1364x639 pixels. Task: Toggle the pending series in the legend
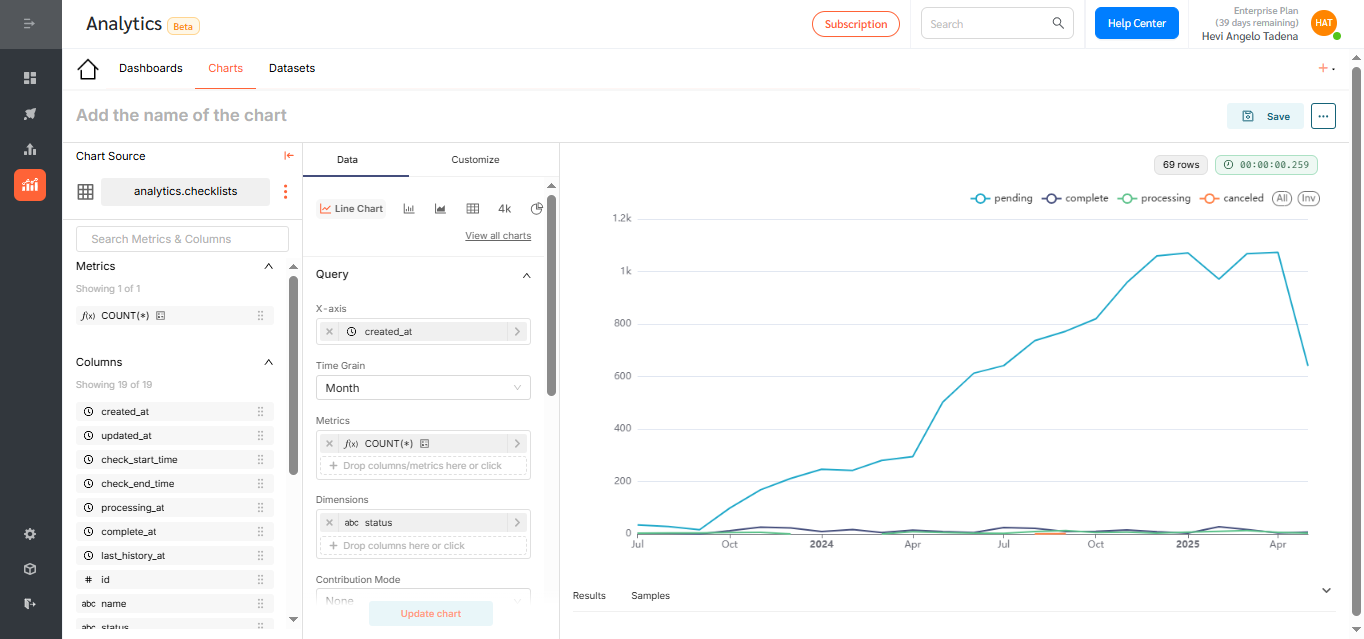1002,199
